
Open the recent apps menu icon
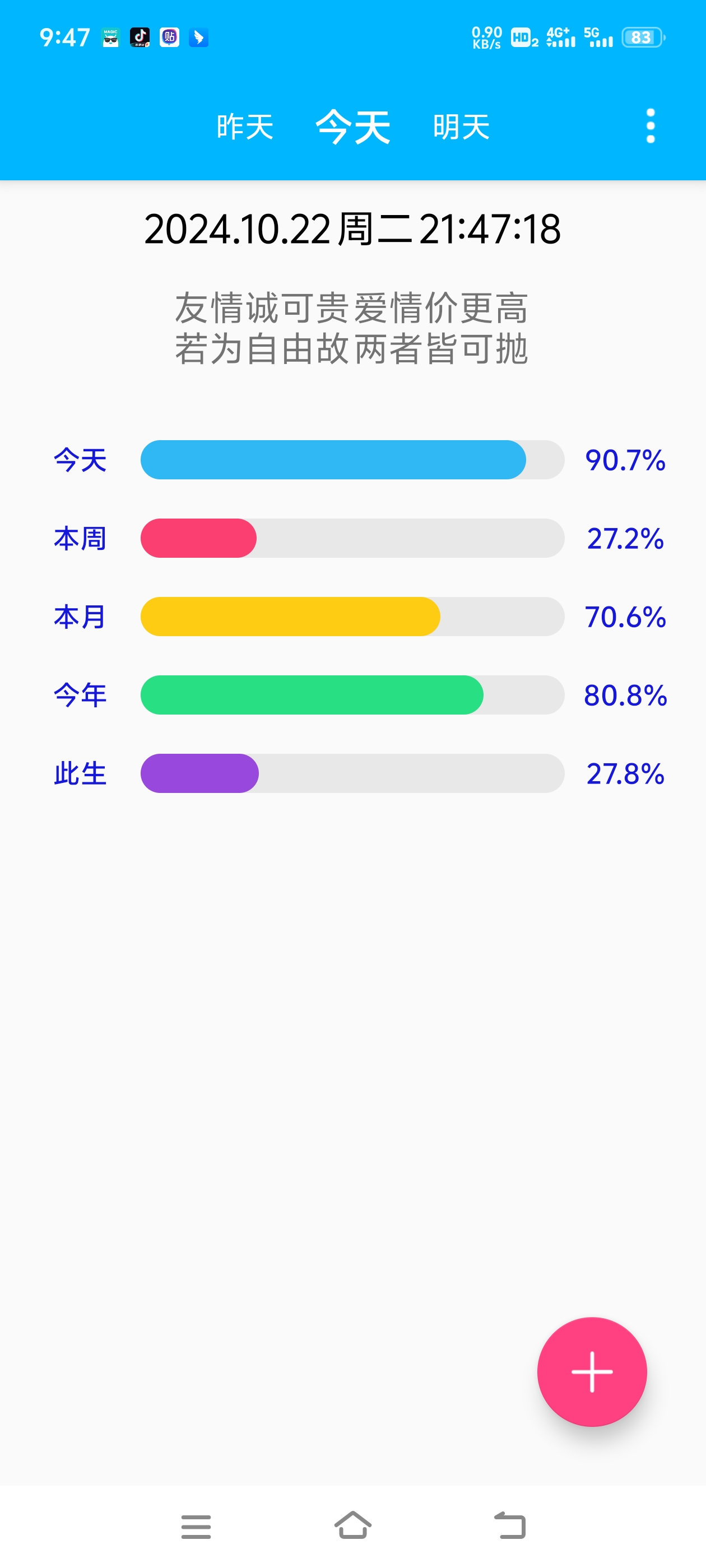tap(196, 1526)
